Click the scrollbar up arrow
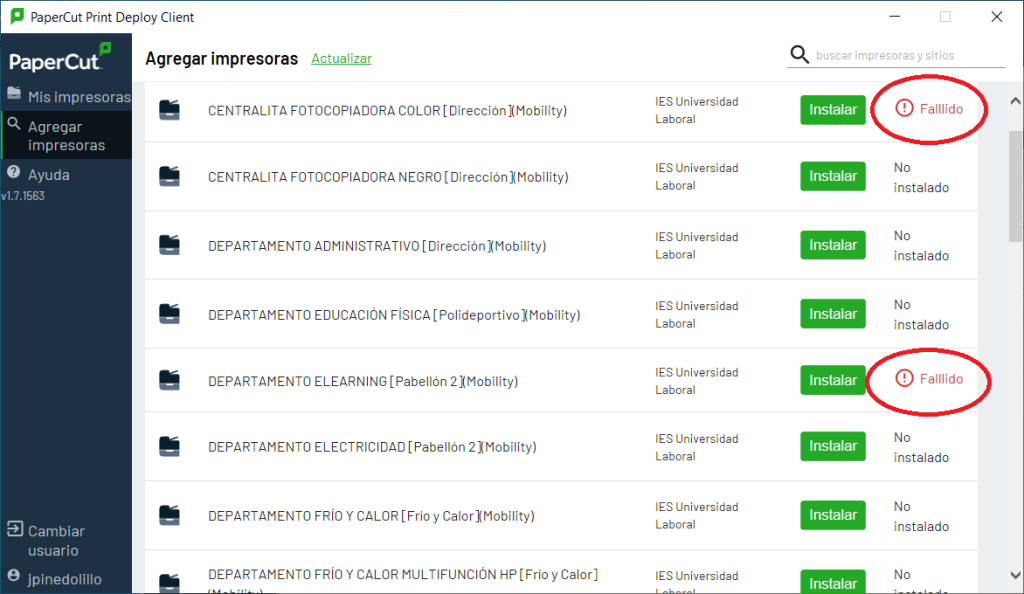Screen dimensions: 1024x594 coord(1015,101)
